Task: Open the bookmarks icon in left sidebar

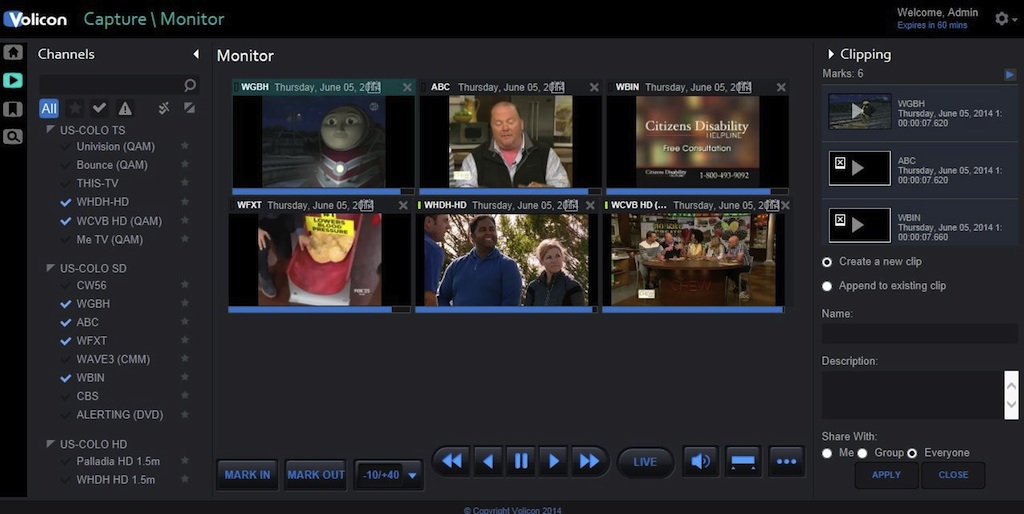Action: 13,108
